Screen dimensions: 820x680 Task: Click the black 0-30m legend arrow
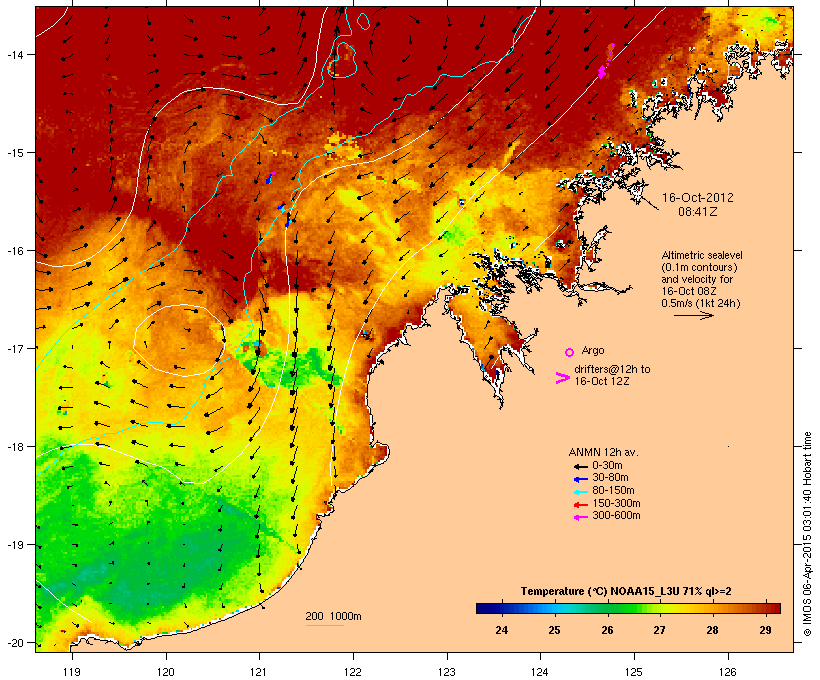coord(580,466)
